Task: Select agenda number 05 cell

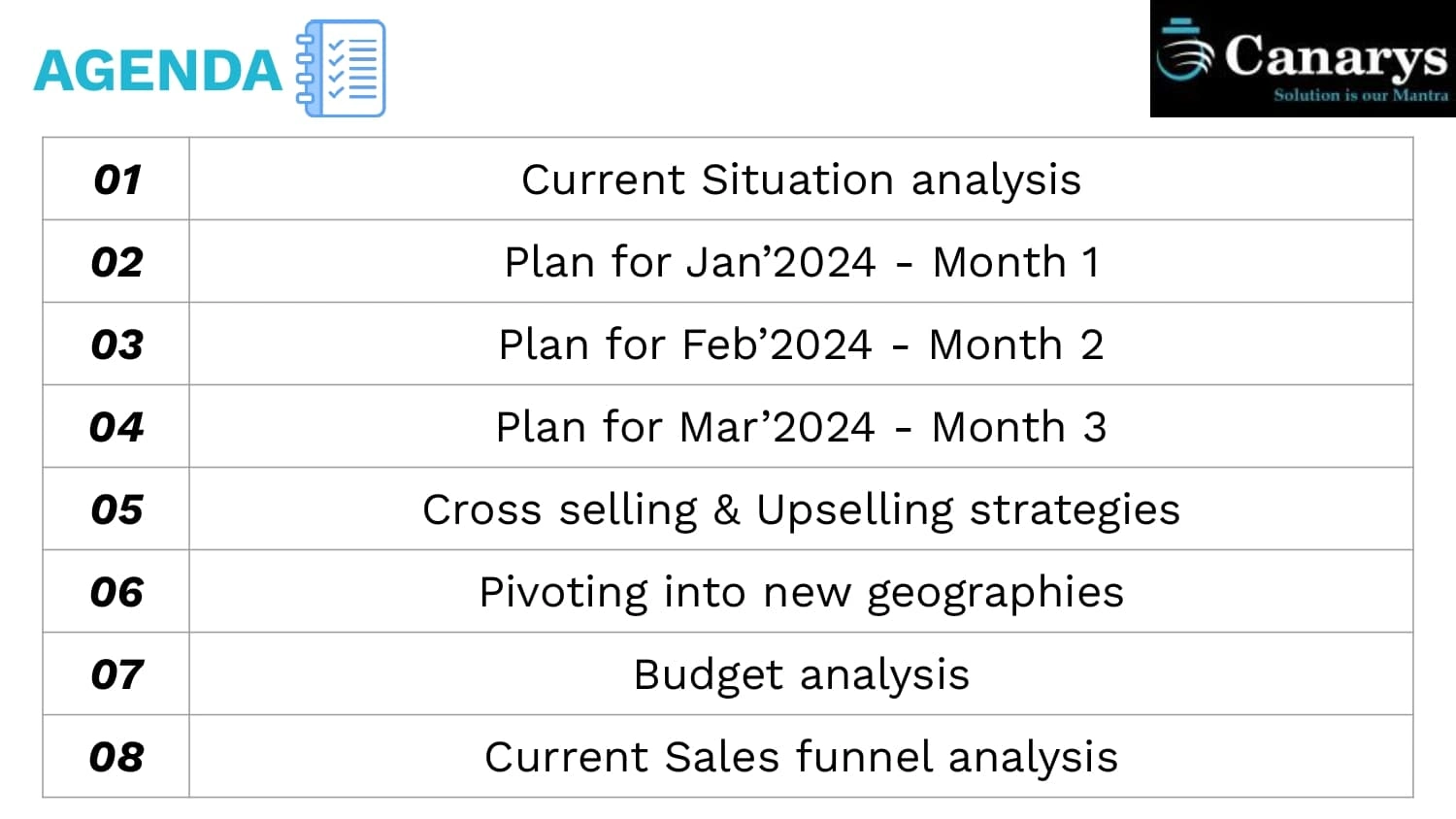Action: 116,509
